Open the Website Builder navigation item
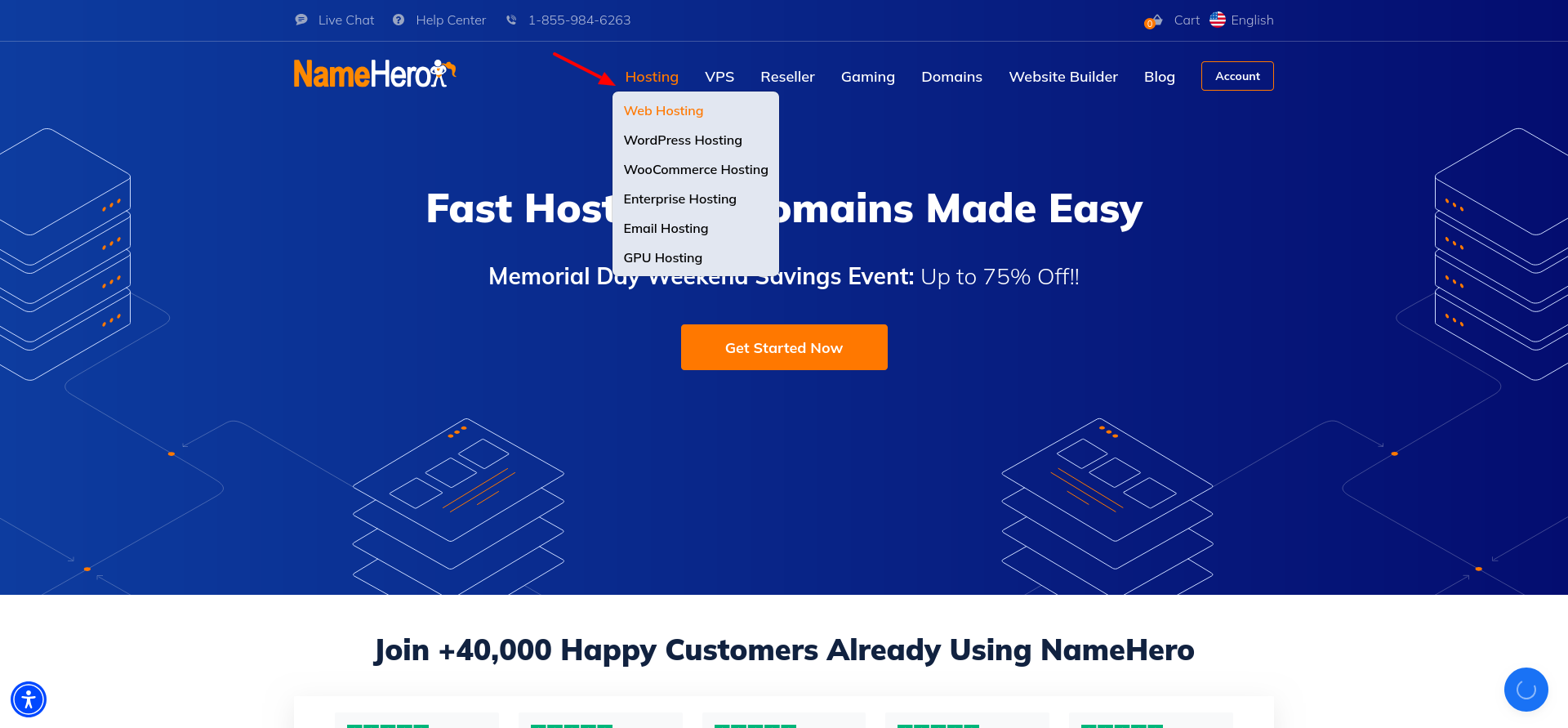The width and height of the screenshot is (1568, 728). [1063, 77]
